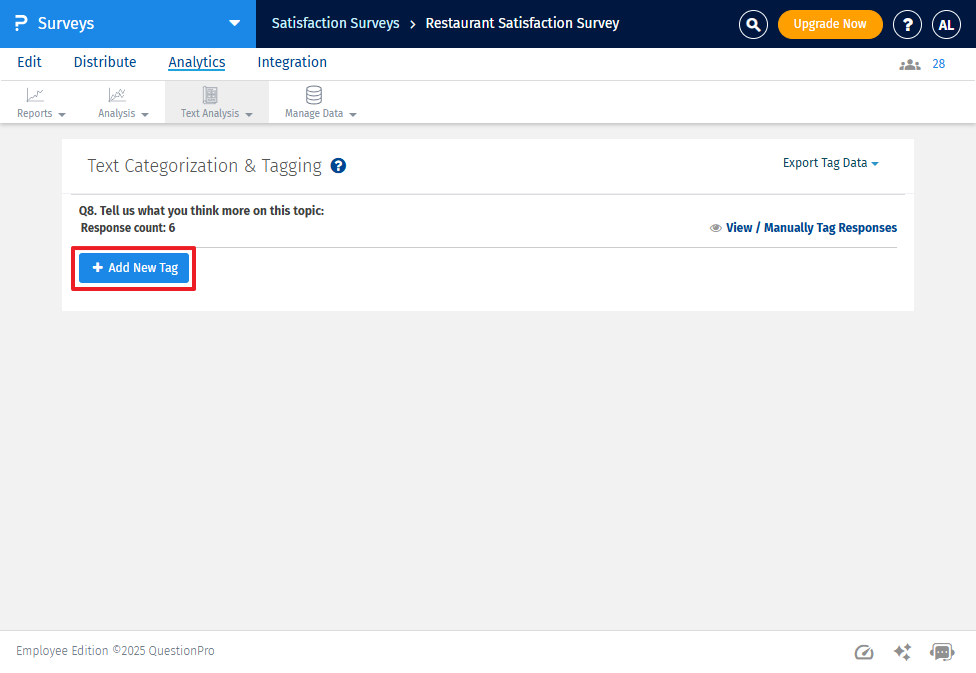The height and width of the screenshot is (673, 976).
Task: Click the eye icon beside View responses
Action: click(716, 228)
